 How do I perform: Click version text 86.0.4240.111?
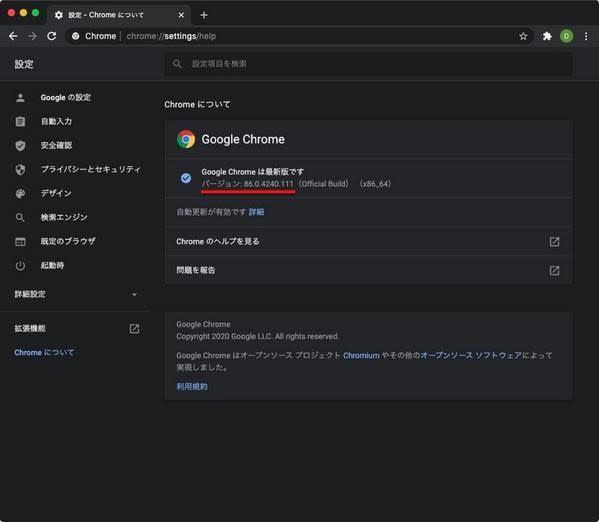268,184
